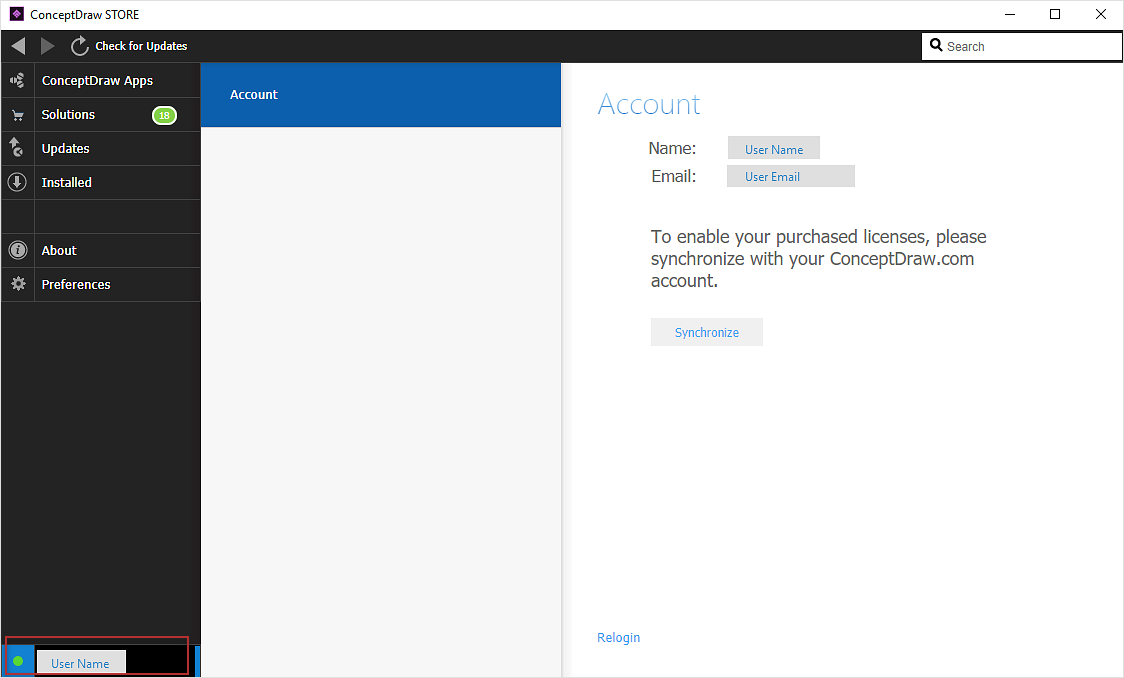This screenshot has height=678, width=1124.
Task: Click the About info icon
Action: coord(18,250)
